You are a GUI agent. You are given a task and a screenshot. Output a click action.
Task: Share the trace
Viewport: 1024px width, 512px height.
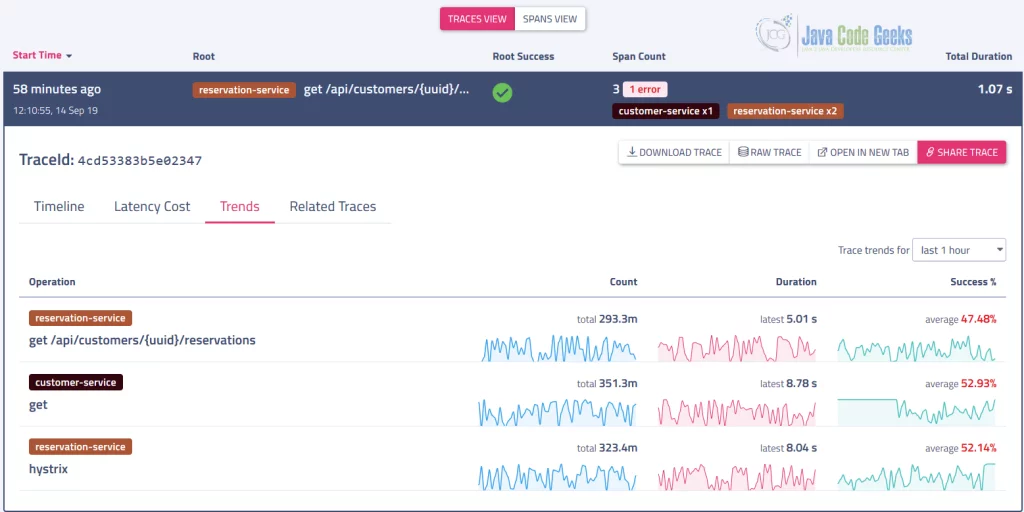(961, 152)
